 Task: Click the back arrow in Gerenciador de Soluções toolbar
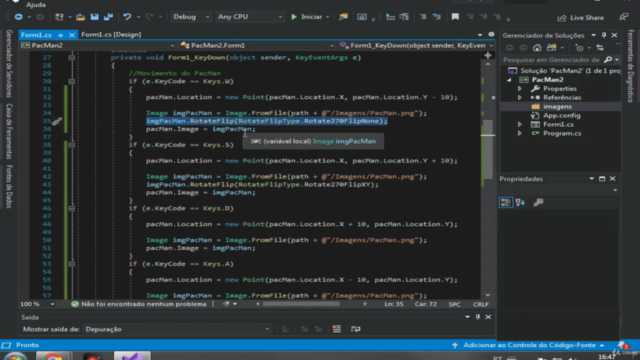click(x=509, y=48)
